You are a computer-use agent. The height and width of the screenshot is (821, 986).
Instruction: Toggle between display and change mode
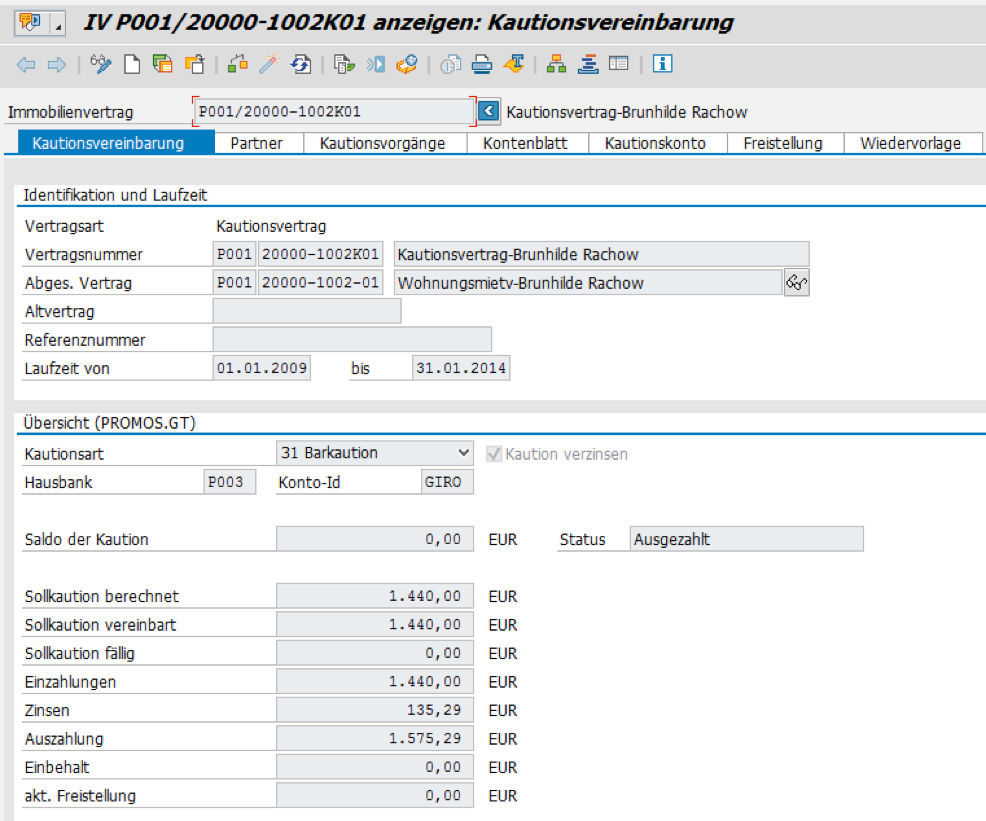coord(99,64)
